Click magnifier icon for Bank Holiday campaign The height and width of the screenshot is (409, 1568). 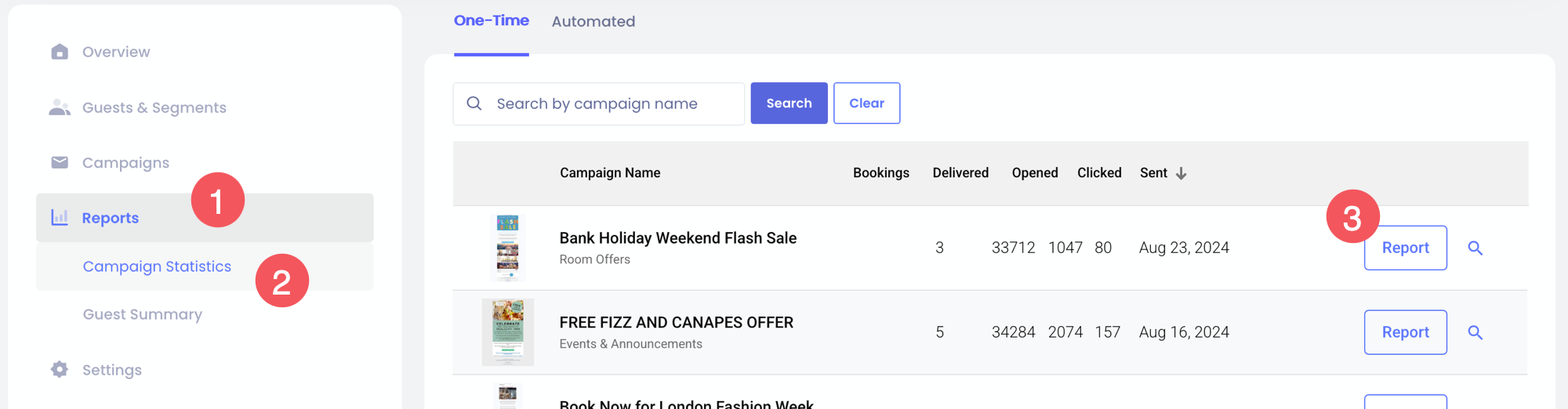[1475, 248]
